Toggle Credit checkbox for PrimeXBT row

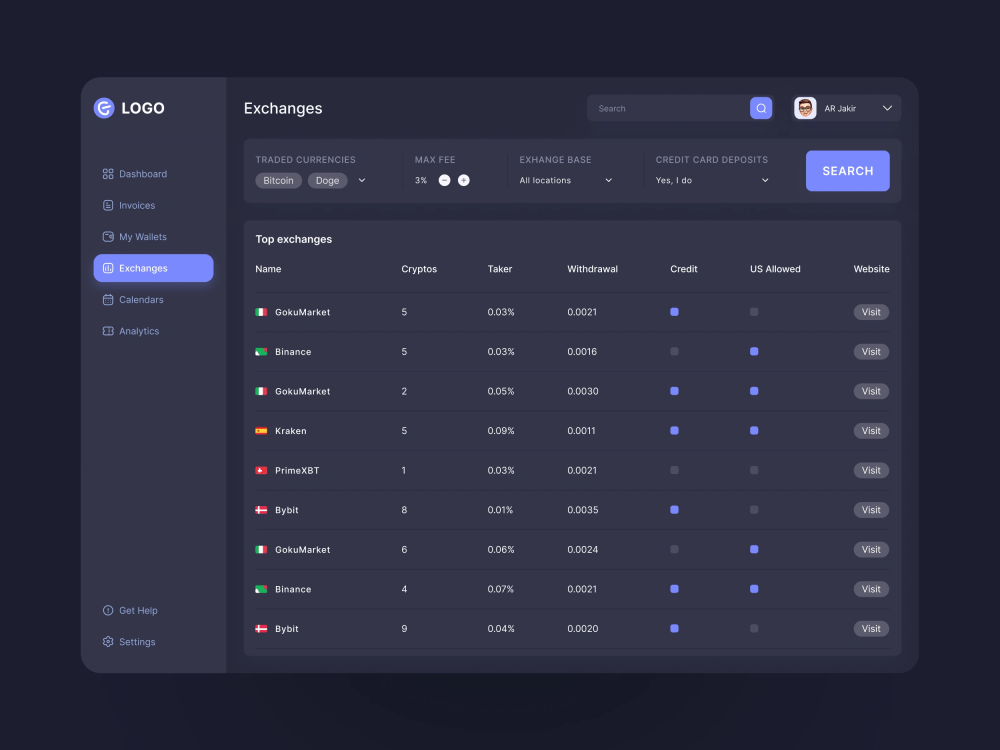pos(674,471)
